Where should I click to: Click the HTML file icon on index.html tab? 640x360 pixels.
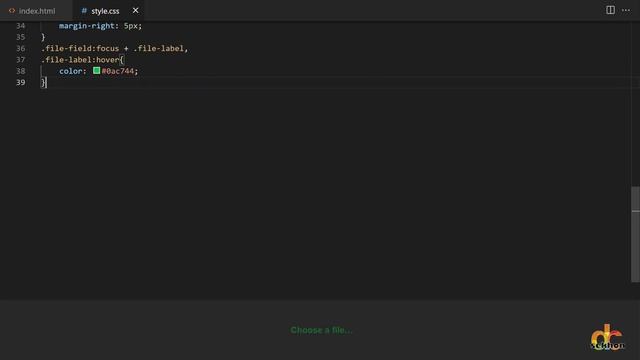click(12, 11)
